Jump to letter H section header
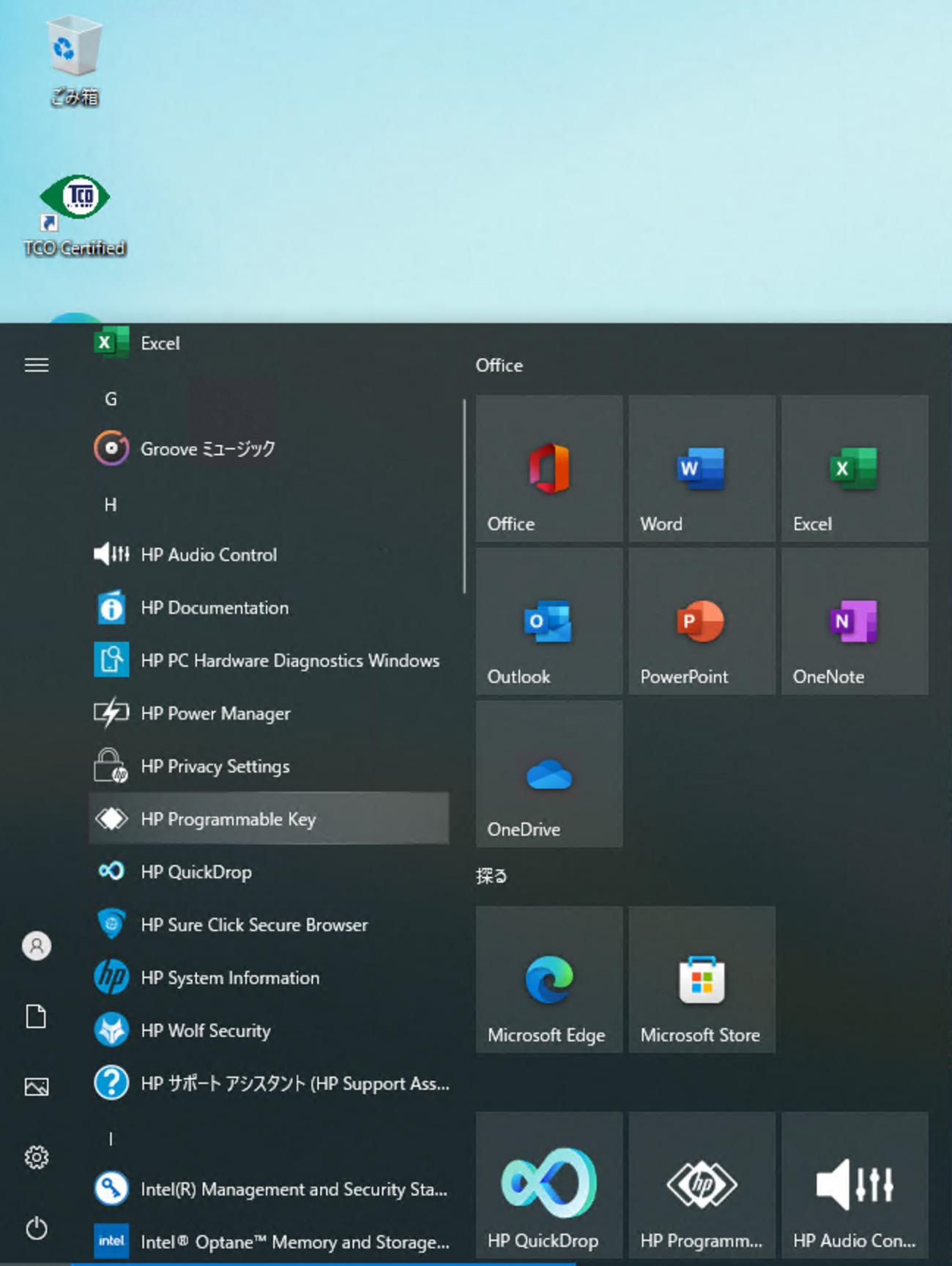The image size is (952, 1266). (111, 504)
